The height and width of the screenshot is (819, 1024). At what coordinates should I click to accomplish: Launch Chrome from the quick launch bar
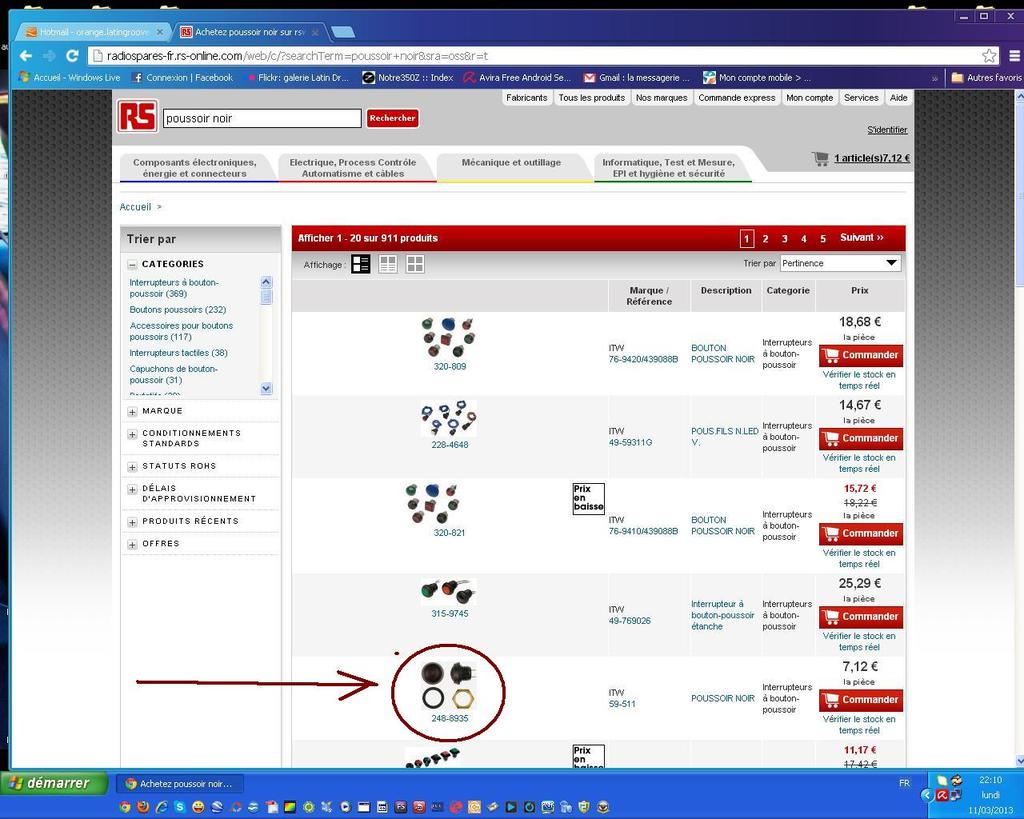click(125, 807)
